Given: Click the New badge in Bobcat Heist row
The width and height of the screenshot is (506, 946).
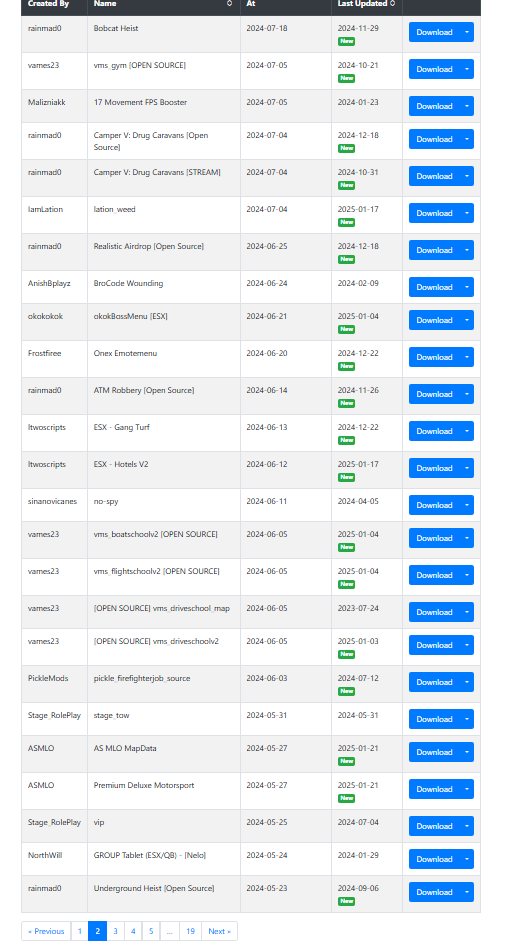Looking at the screenshot, I should (346, 42).
